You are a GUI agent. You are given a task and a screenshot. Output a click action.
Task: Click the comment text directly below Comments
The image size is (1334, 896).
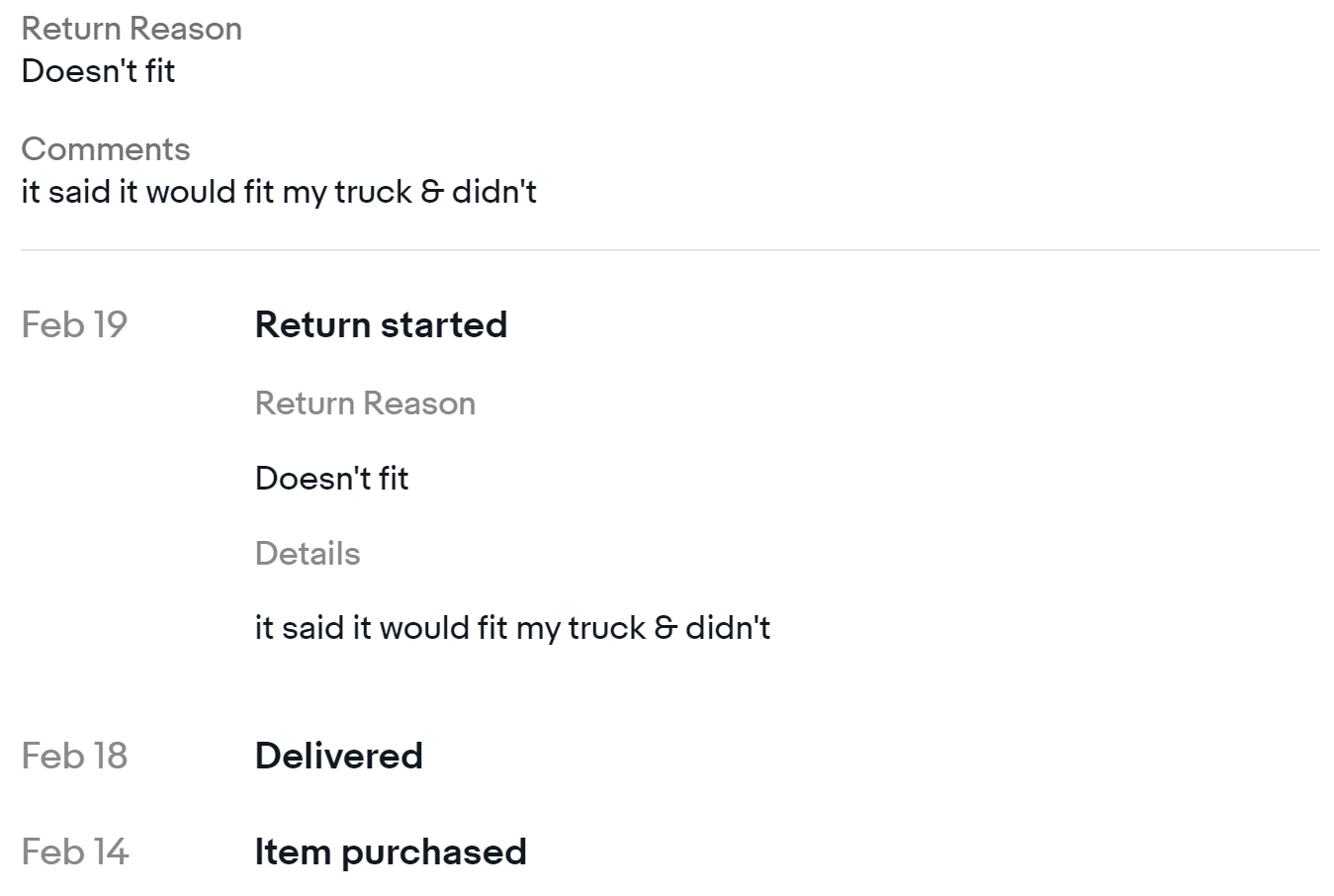coord(279,192)
